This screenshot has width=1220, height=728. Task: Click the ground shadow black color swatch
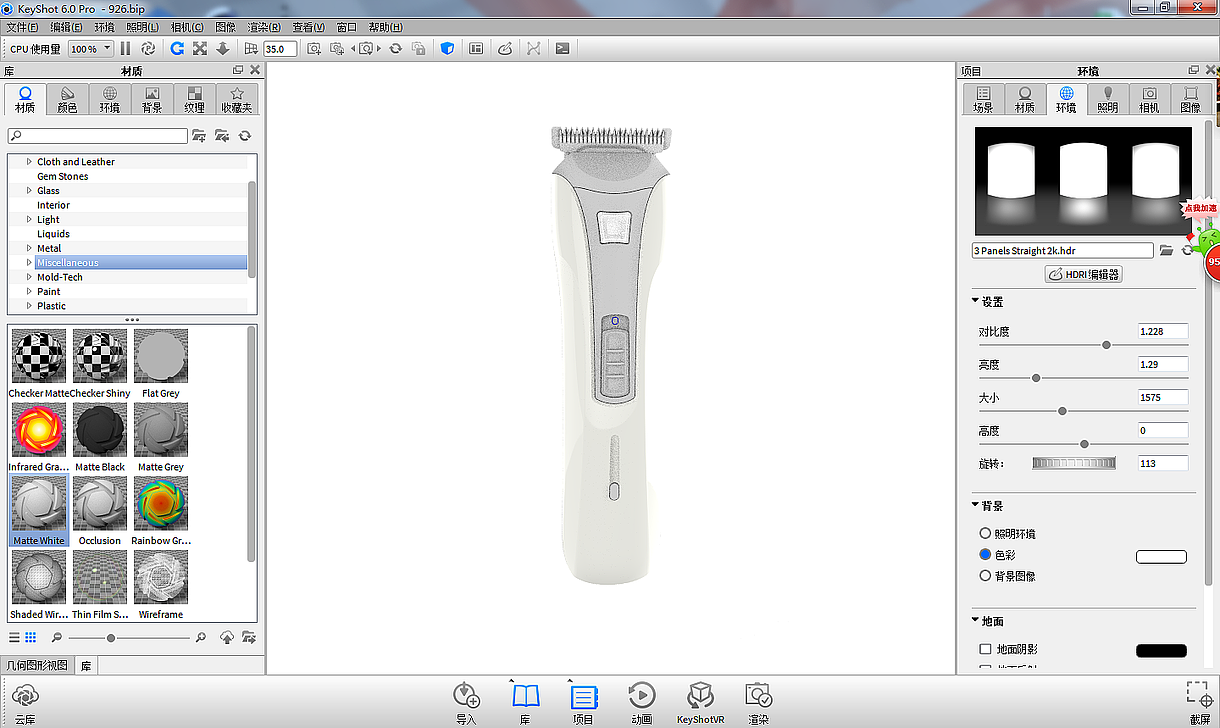(1161, 651)
